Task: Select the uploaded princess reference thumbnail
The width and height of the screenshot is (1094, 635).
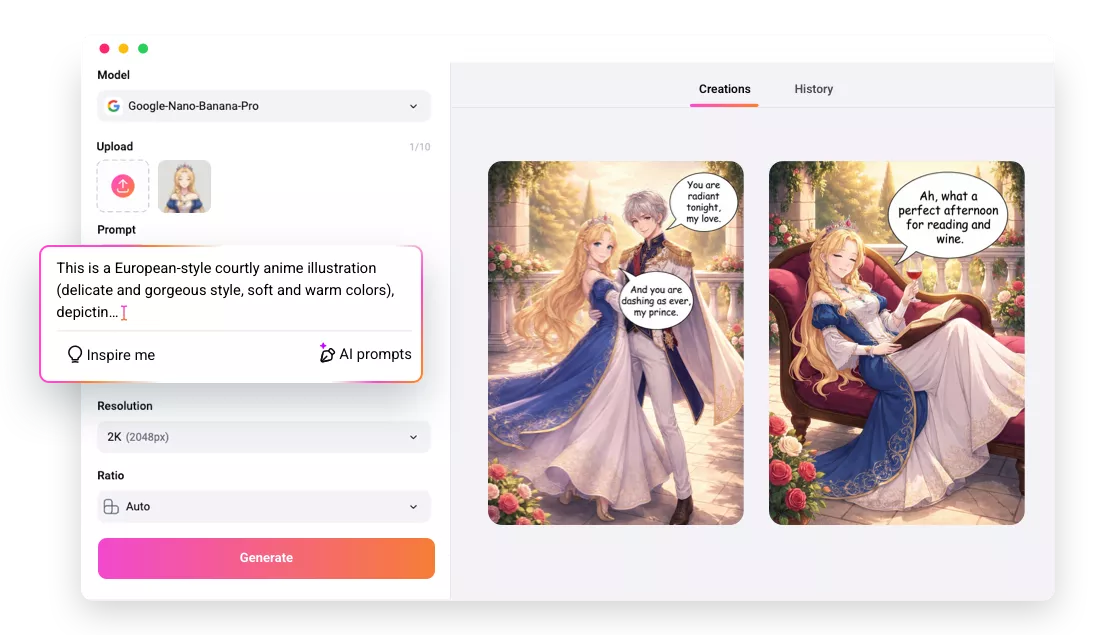Action: pos(183,186)
